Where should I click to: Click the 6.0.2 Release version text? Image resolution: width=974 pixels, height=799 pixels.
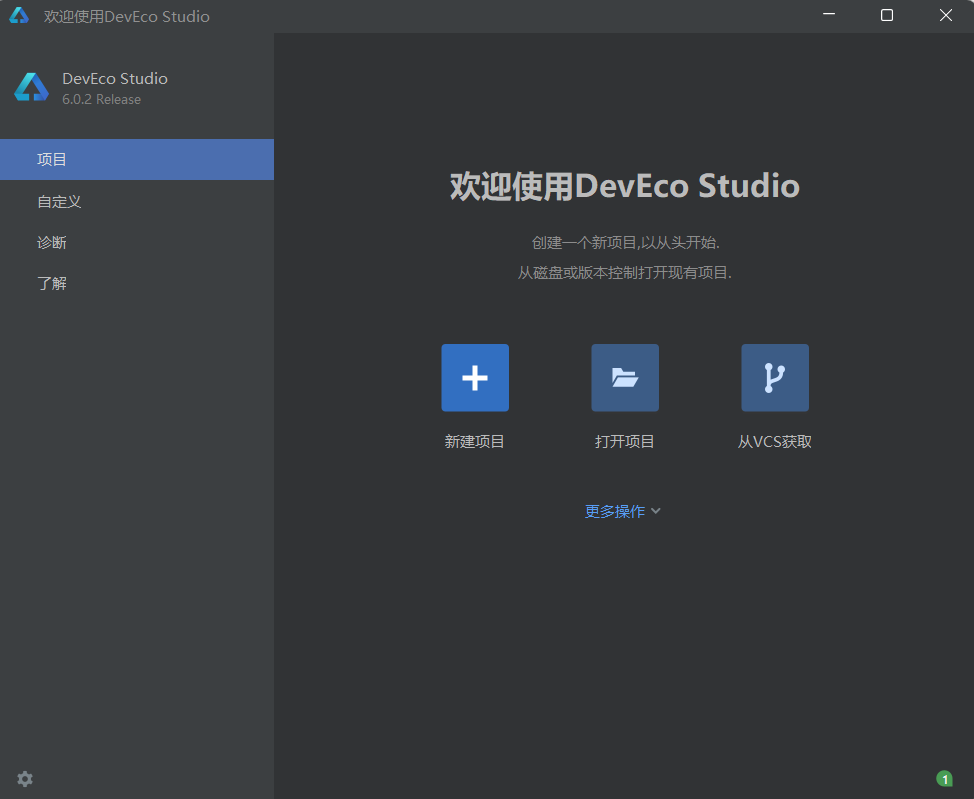tap(101, 99)
